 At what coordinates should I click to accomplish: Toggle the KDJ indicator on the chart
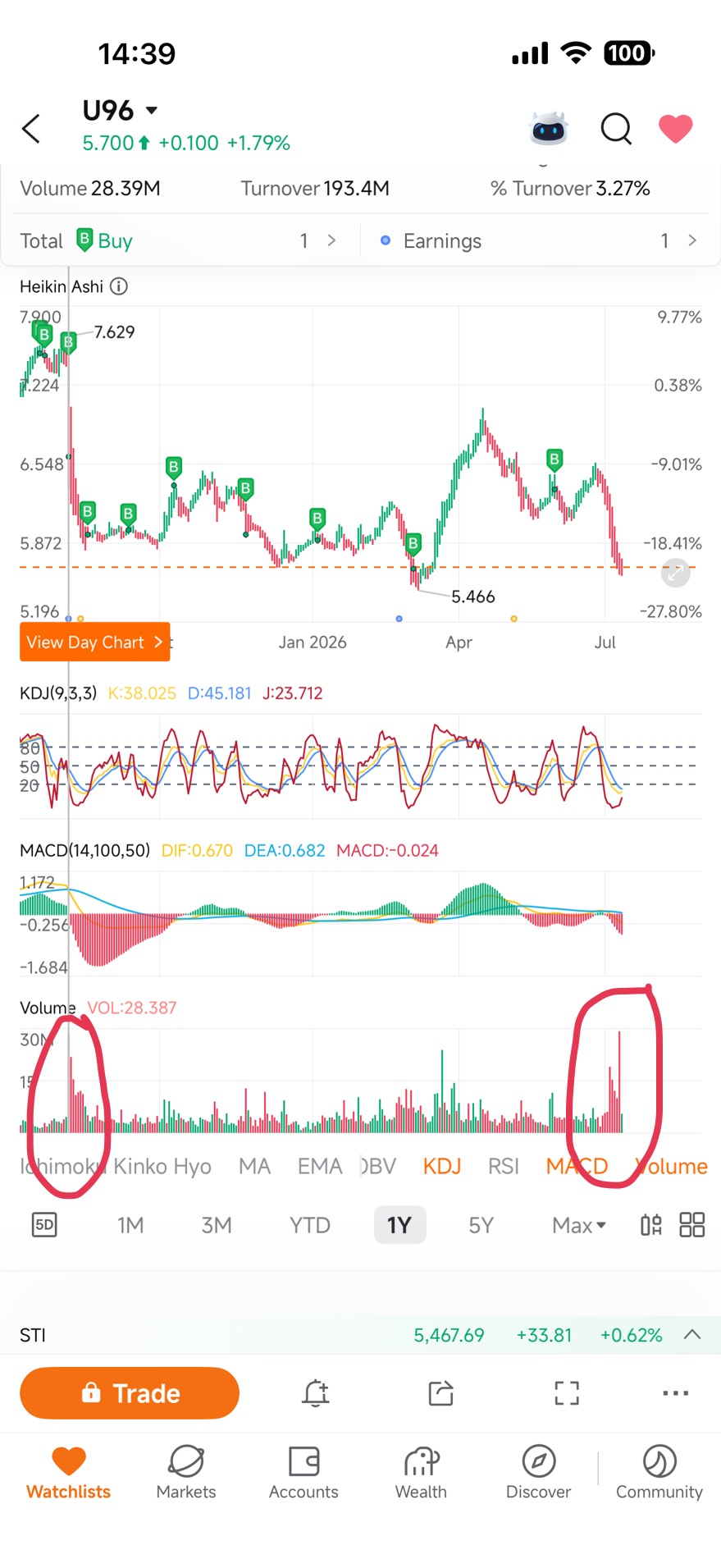tap(442, 1166)
